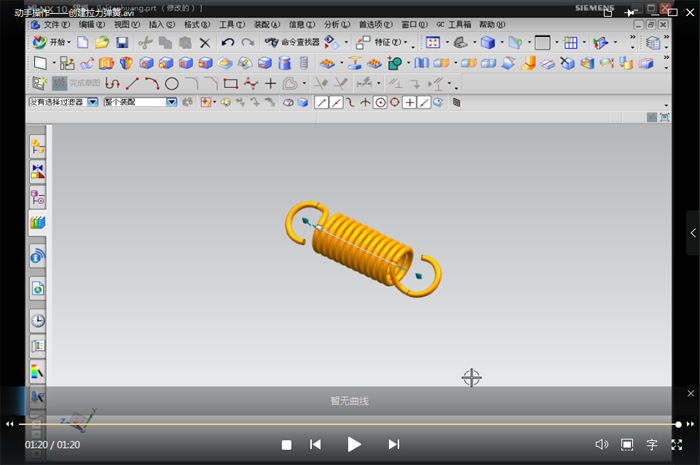The height and width of the screenshot is (465, 700).
Task: Click the Stop playback button
Action: 286,444
